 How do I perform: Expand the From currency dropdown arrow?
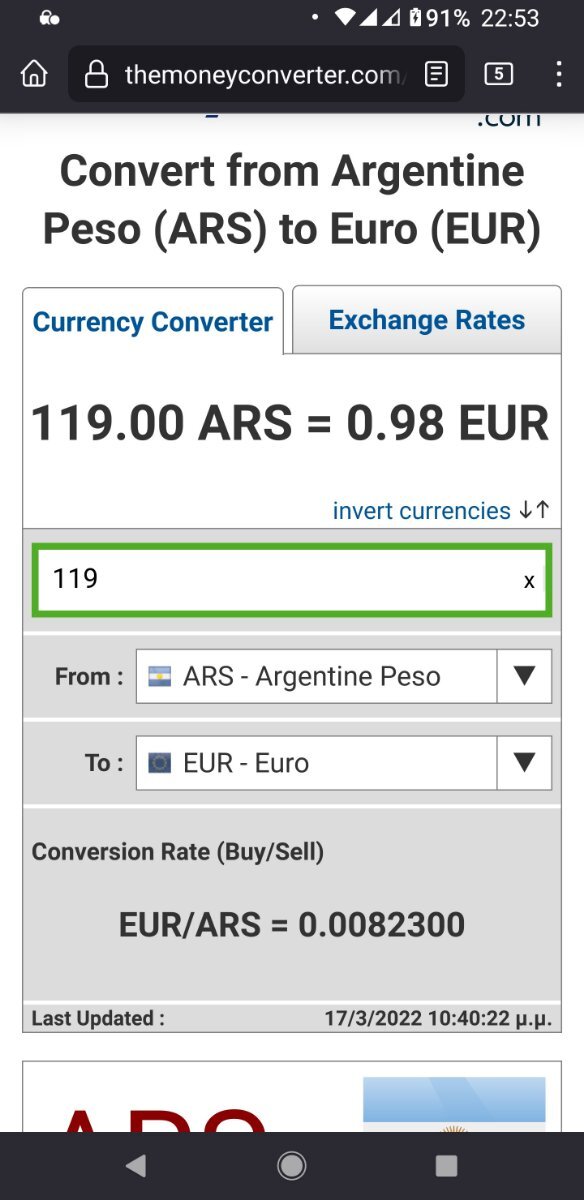tap(524, 676)
